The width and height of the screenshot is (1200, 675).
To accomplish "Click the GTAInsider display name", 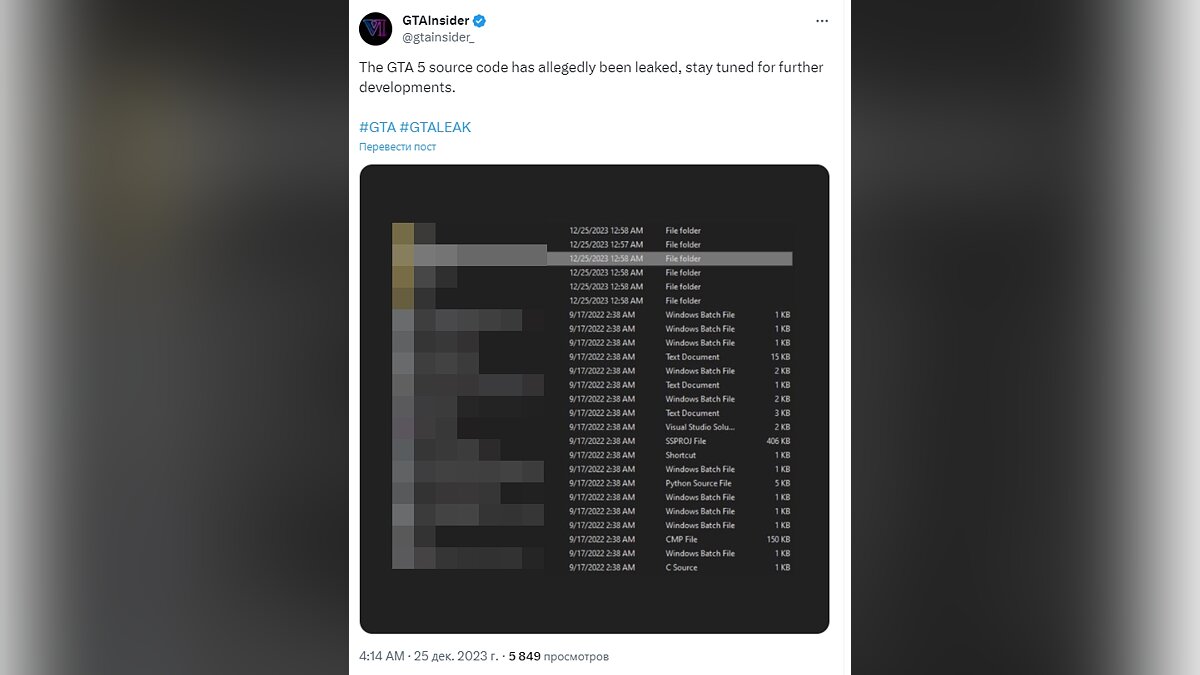I will coord(435,21).
